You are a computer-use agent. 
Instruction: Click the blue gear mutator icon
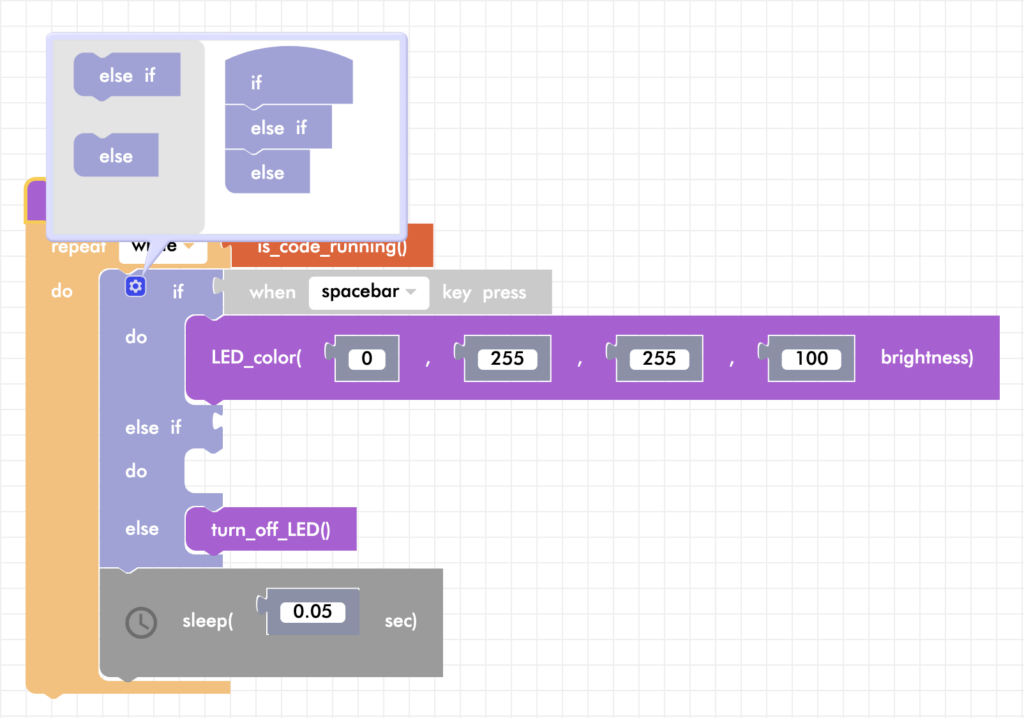tap(135, 287)
